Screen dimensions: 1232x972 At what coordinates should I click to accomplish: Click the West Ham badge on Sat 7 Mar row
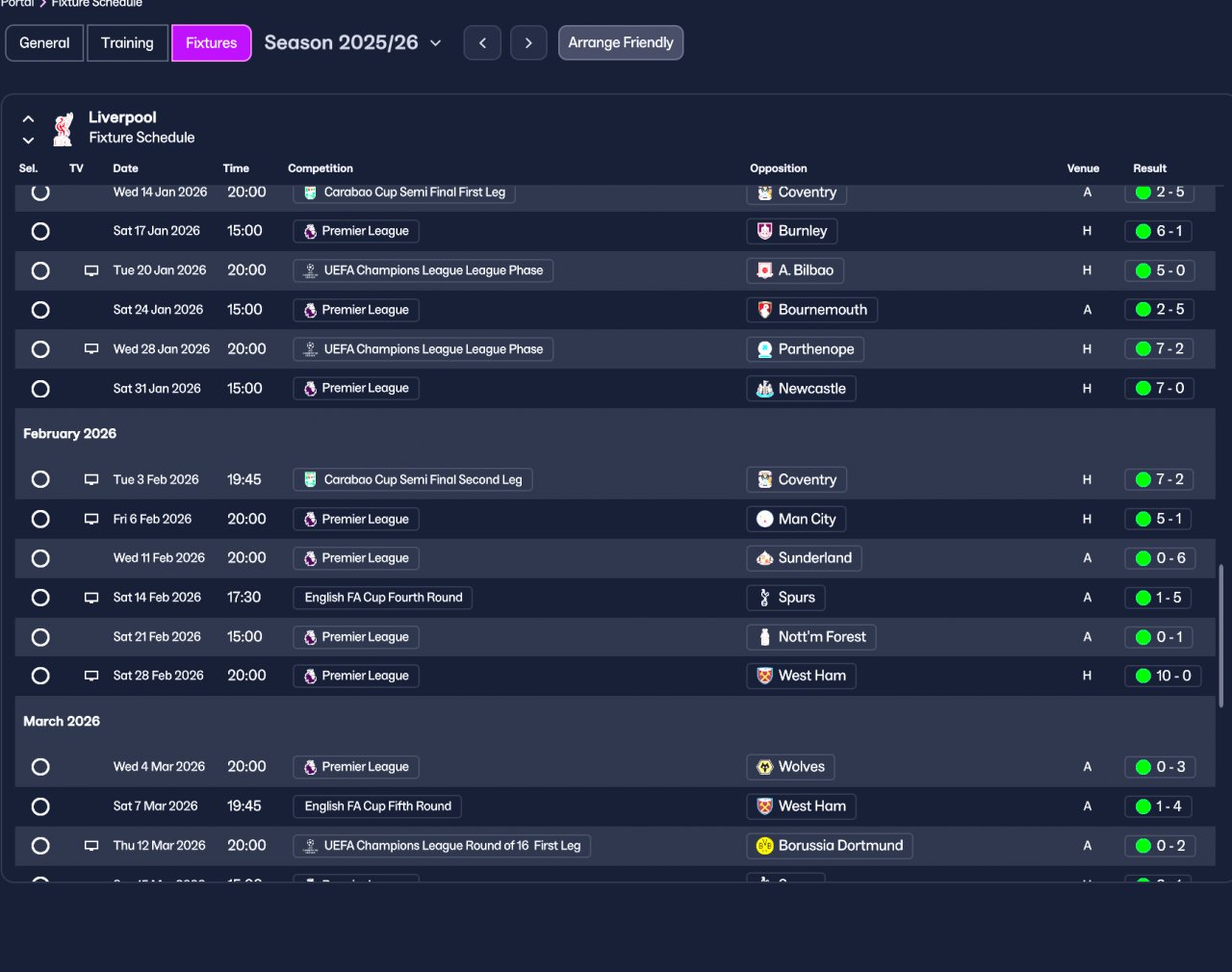click(765, 806)
